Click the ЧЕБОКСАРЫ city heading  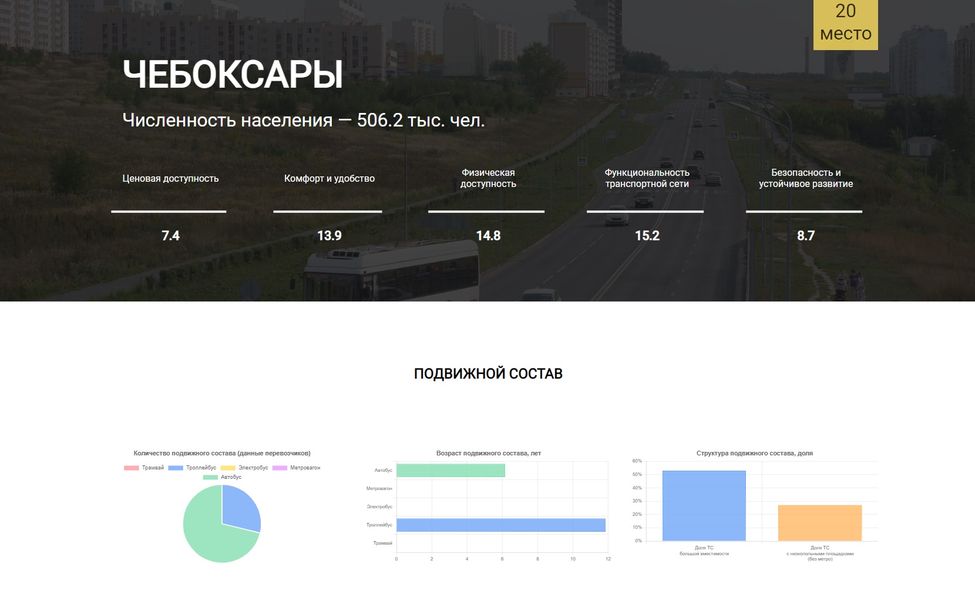tap(232, 76)
